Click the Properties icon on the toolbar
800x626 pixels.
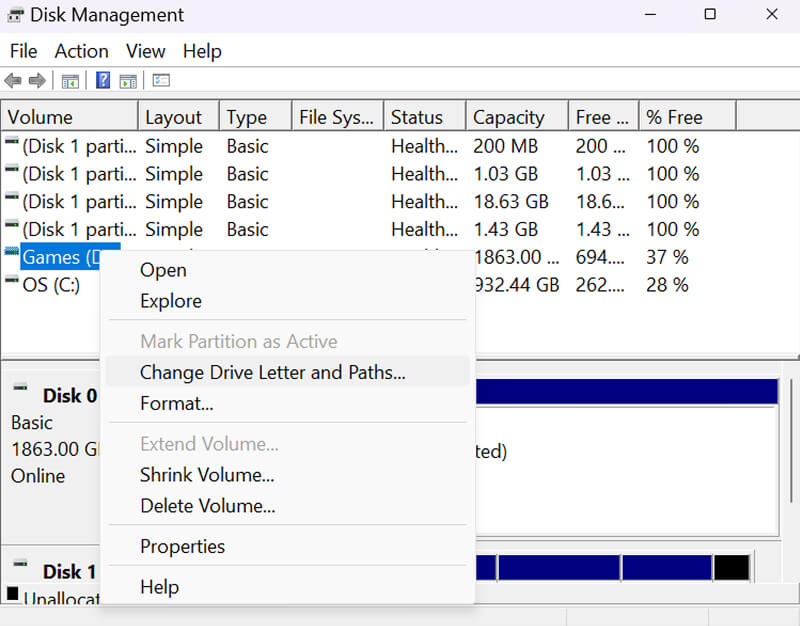point(160,80)
